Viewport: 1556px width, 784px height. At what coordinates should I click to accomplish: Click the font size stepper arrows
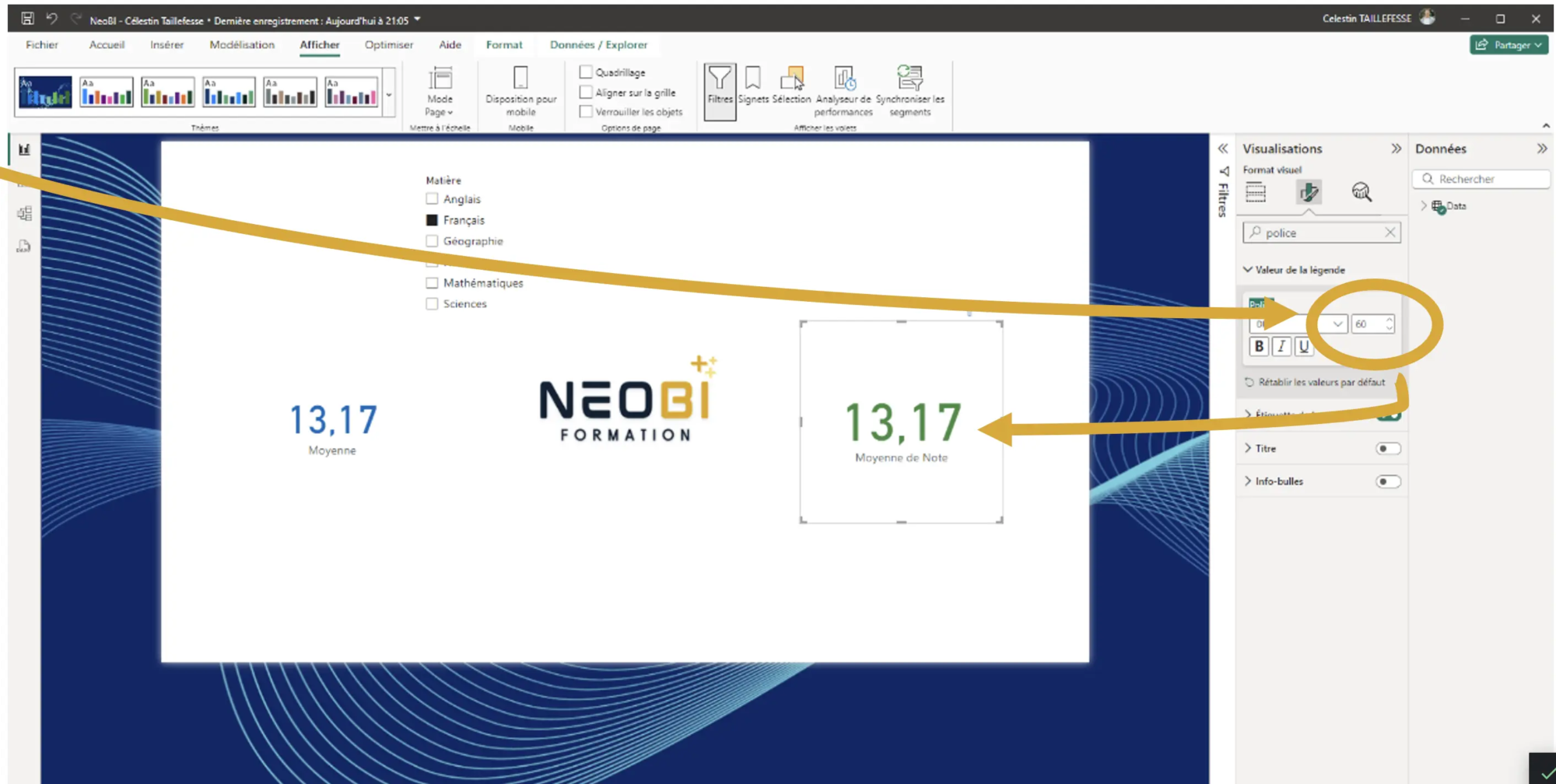pos(1390,324)
